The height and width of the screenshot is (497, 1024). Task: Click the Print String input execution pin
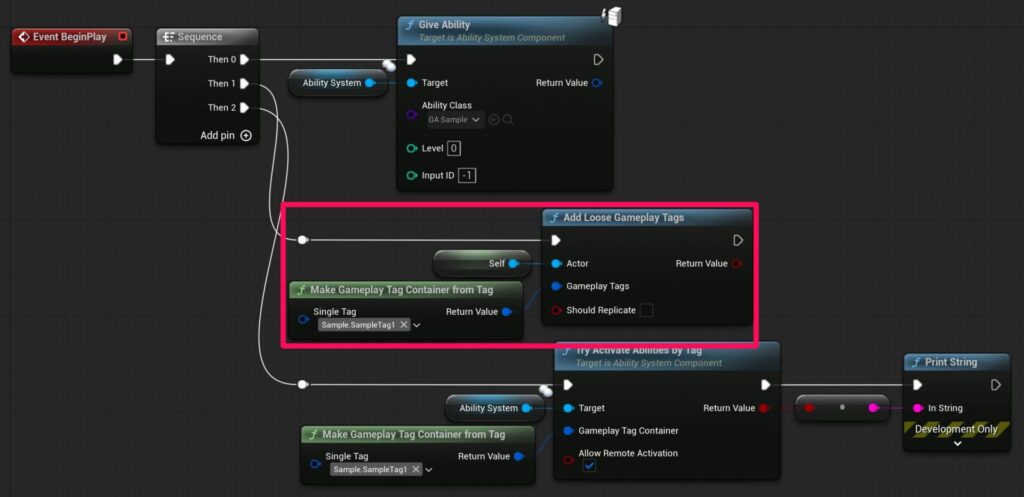(x=917, y=385)
